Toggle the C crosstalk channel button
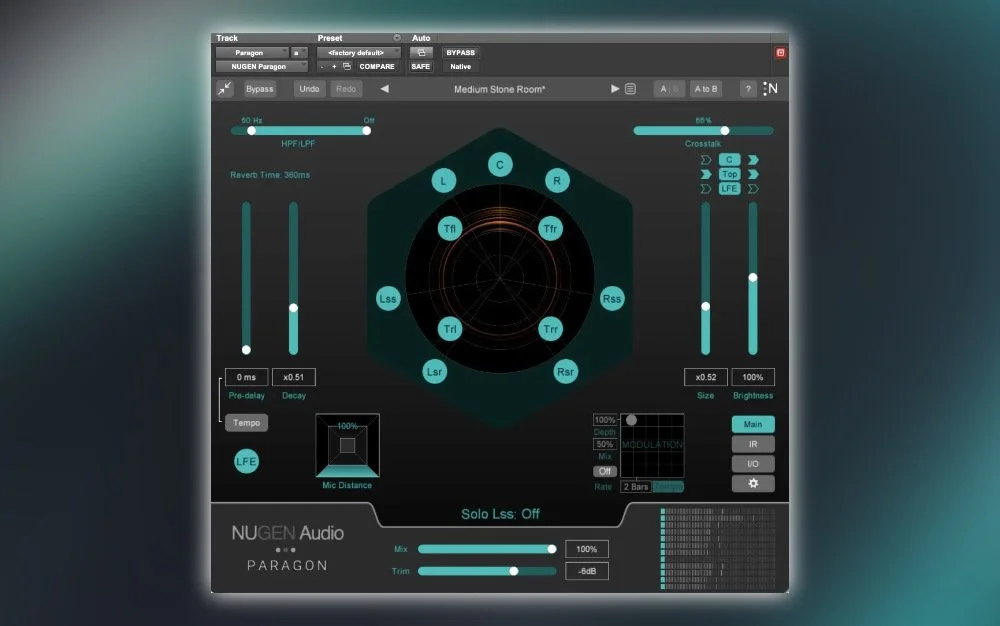This screenshot has height=626, width=1000. [x=730, y=159]
